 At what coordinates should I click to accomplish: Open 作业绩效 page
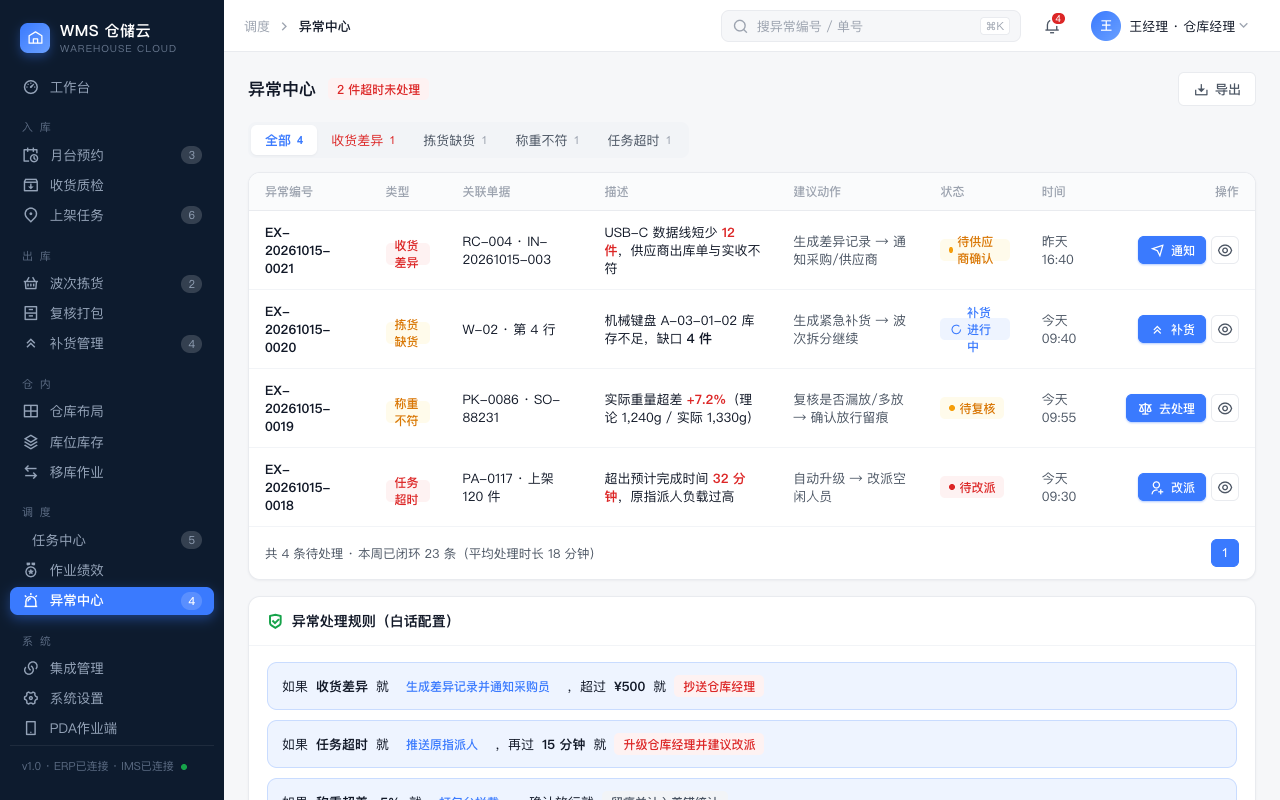(x=112, y=570)
